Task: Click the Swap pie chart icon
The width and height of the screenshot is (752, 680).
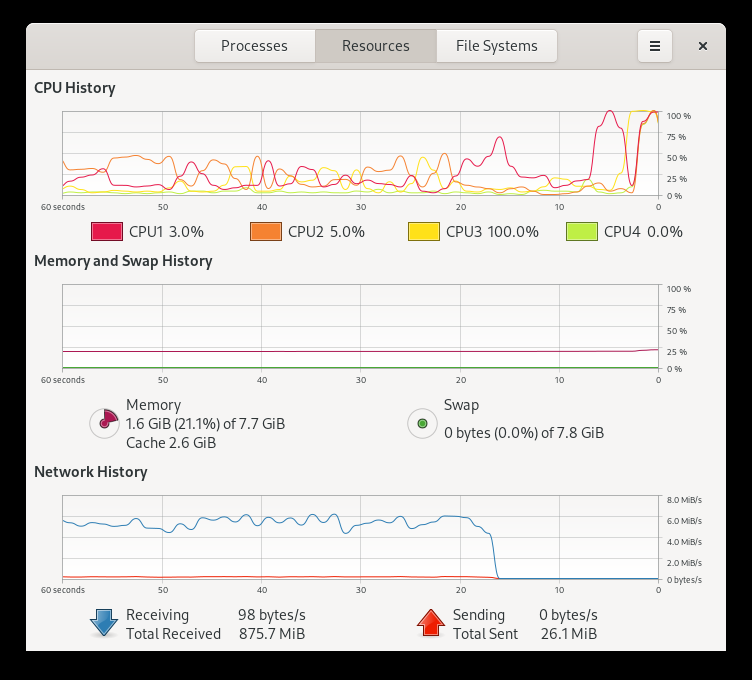Action: [422, 424]
